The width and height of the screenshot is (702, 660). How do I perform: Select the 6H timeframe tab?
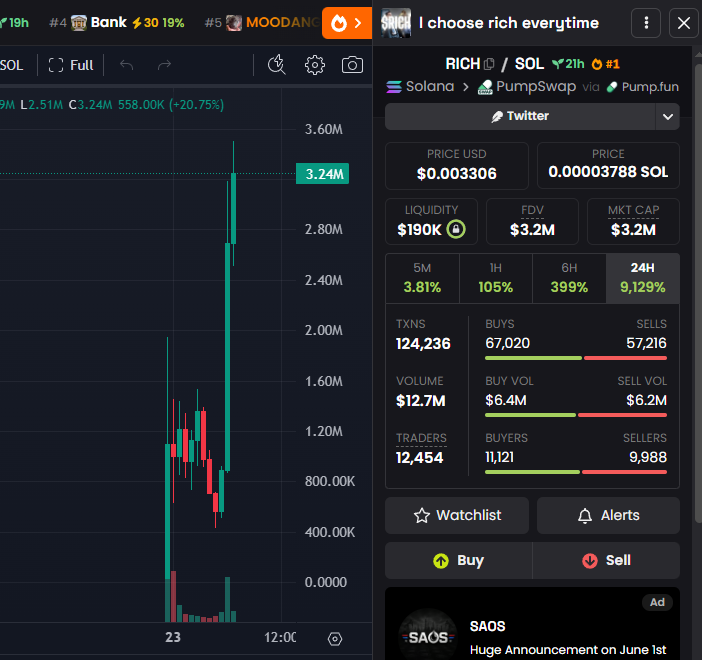(569, 279)
